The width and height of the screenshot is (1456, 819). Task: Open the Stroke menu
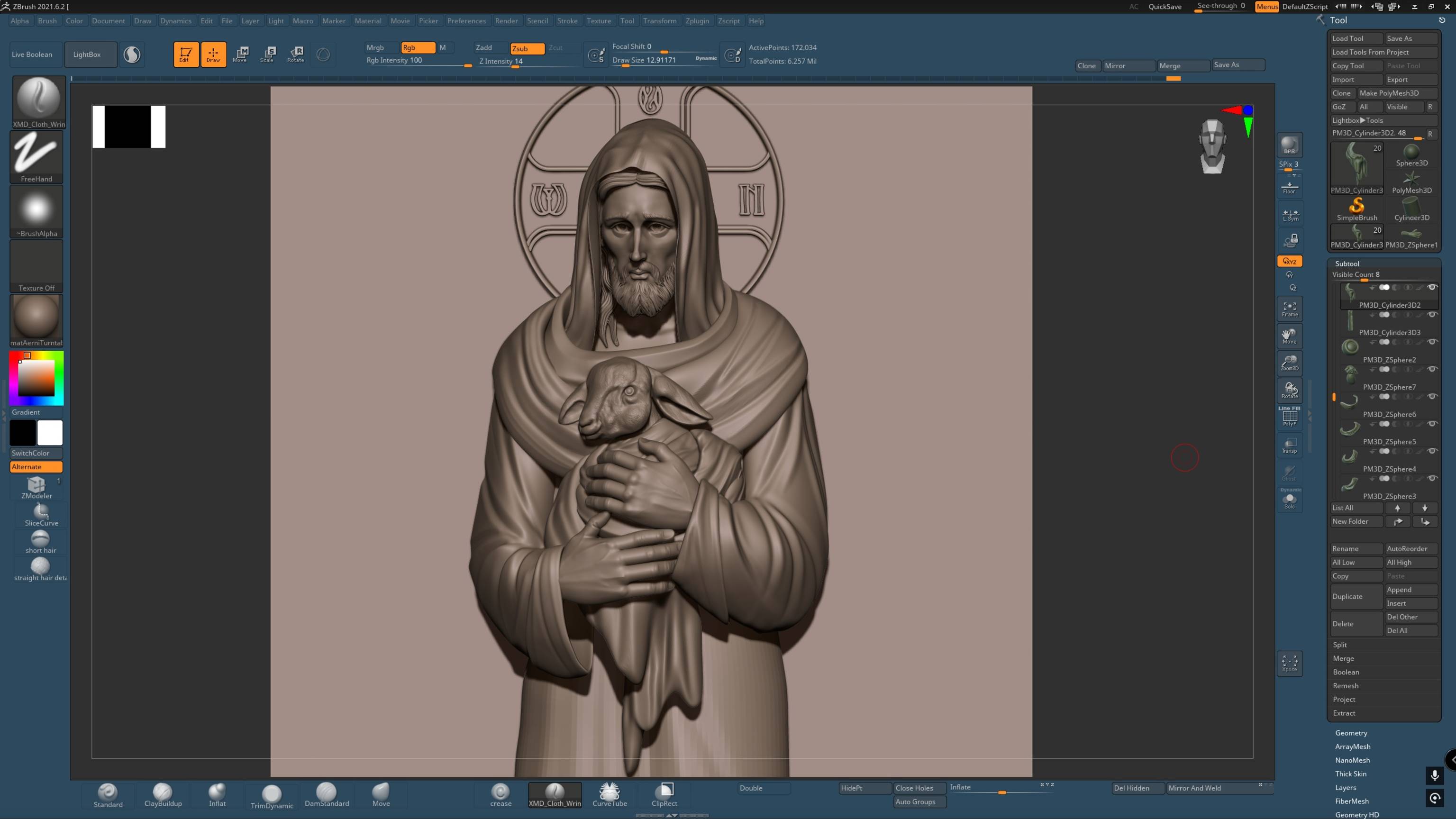[x=567, y=21]
